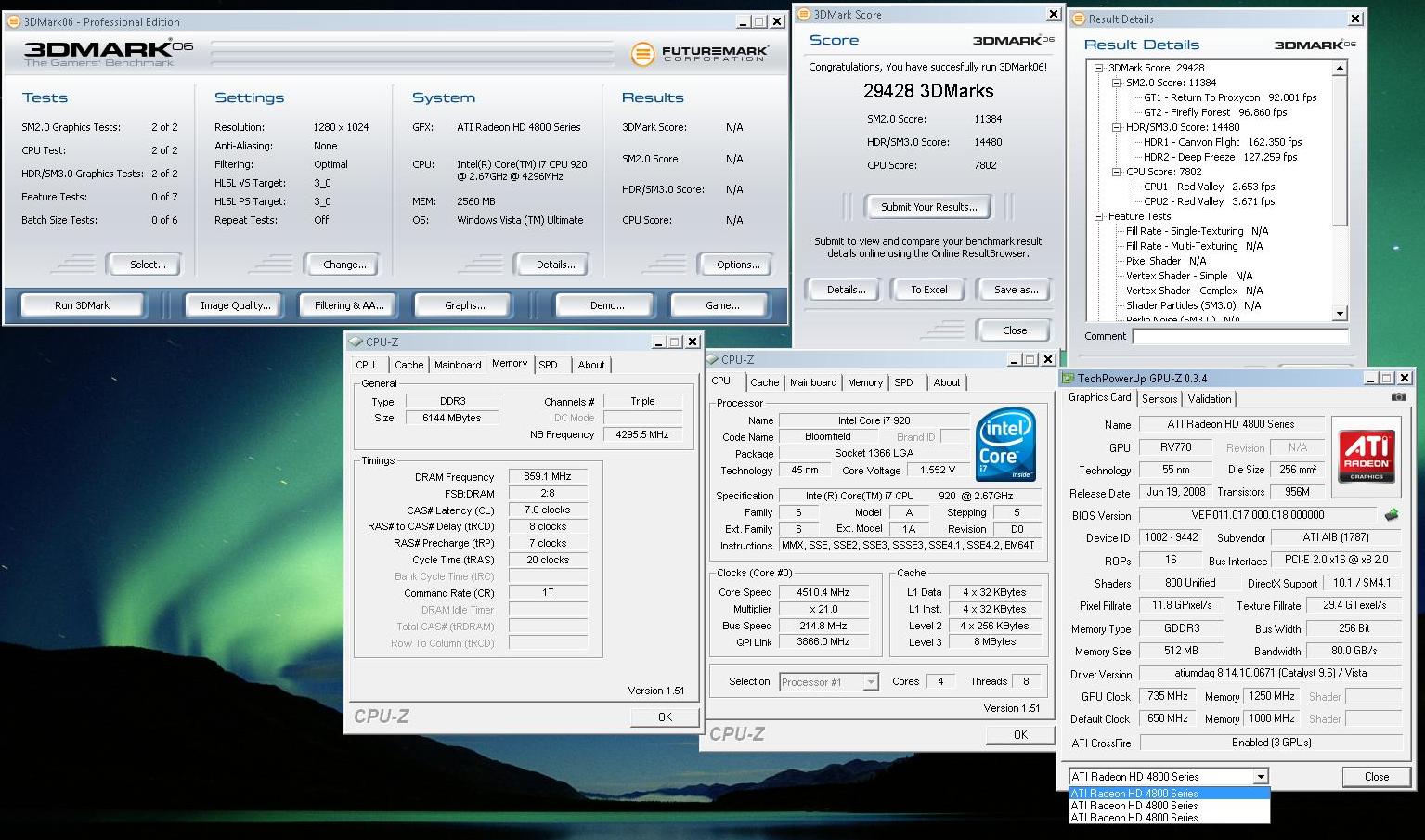Click the Save as... button
This screenshot has height=840, width=1425.
pos(1016,290)
